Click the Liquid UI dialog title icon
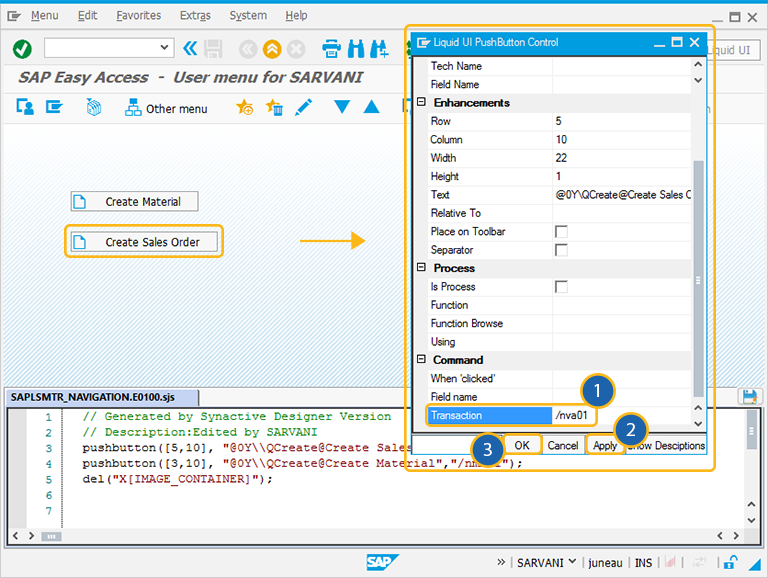This screenshot has height=578, width=768. (423, 43)
